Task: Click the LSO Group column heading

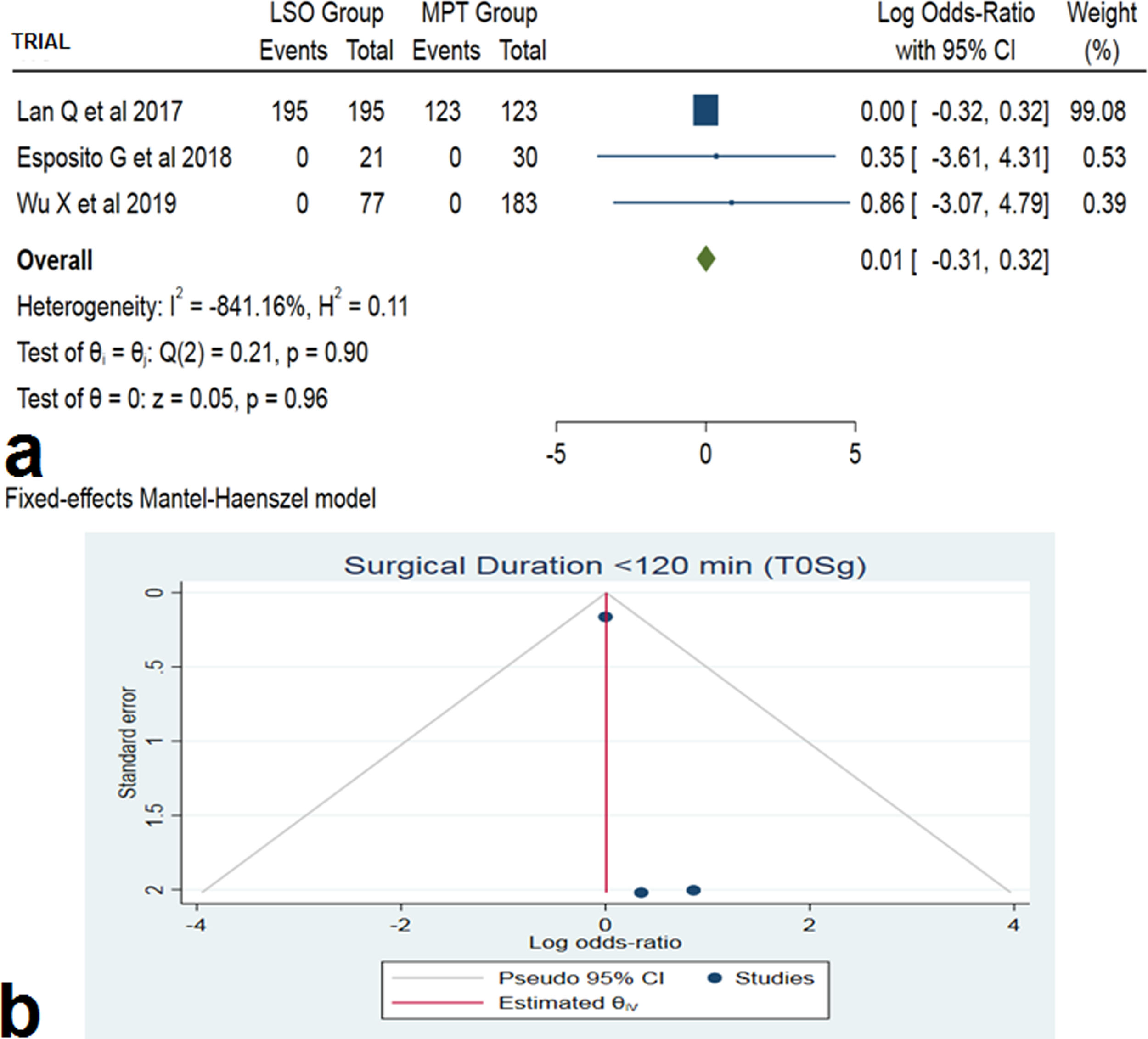Action: pyautogui.click(x=326, y=14)
